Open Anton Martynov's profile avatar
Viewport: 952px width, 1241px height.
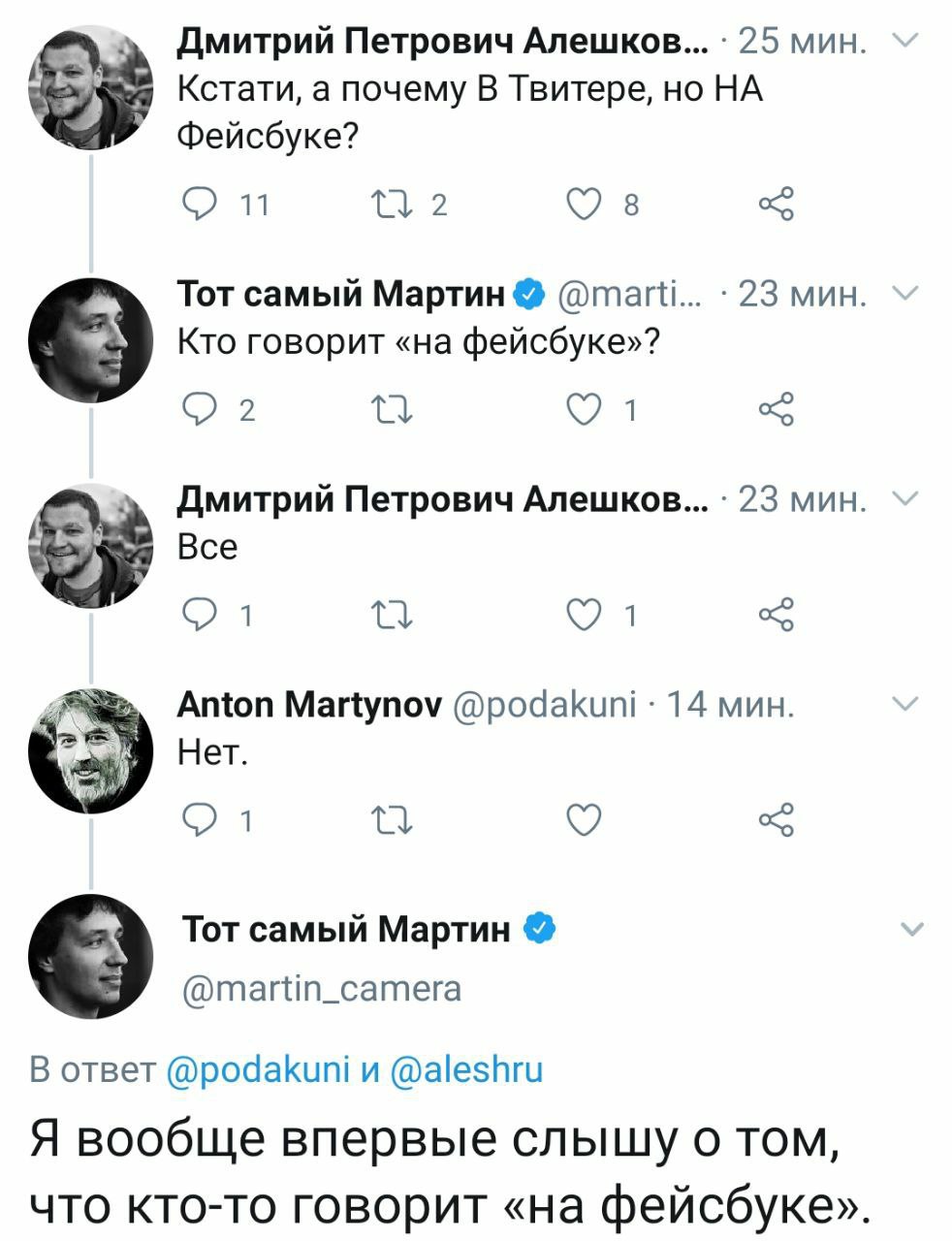pyautogui.click(x=91, y=746)
